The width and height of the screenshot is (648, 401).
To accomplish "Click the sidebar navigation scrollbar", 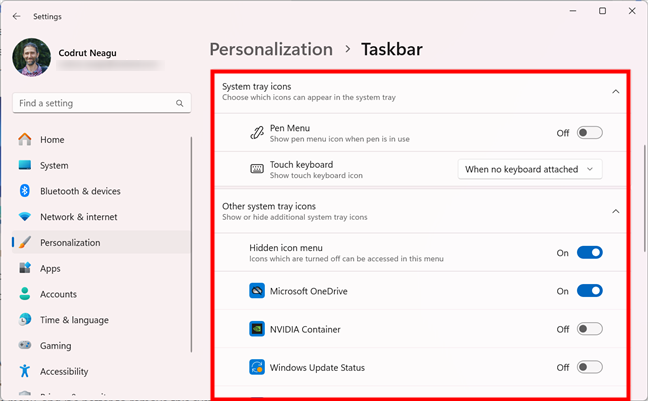I will pos(191,244).
